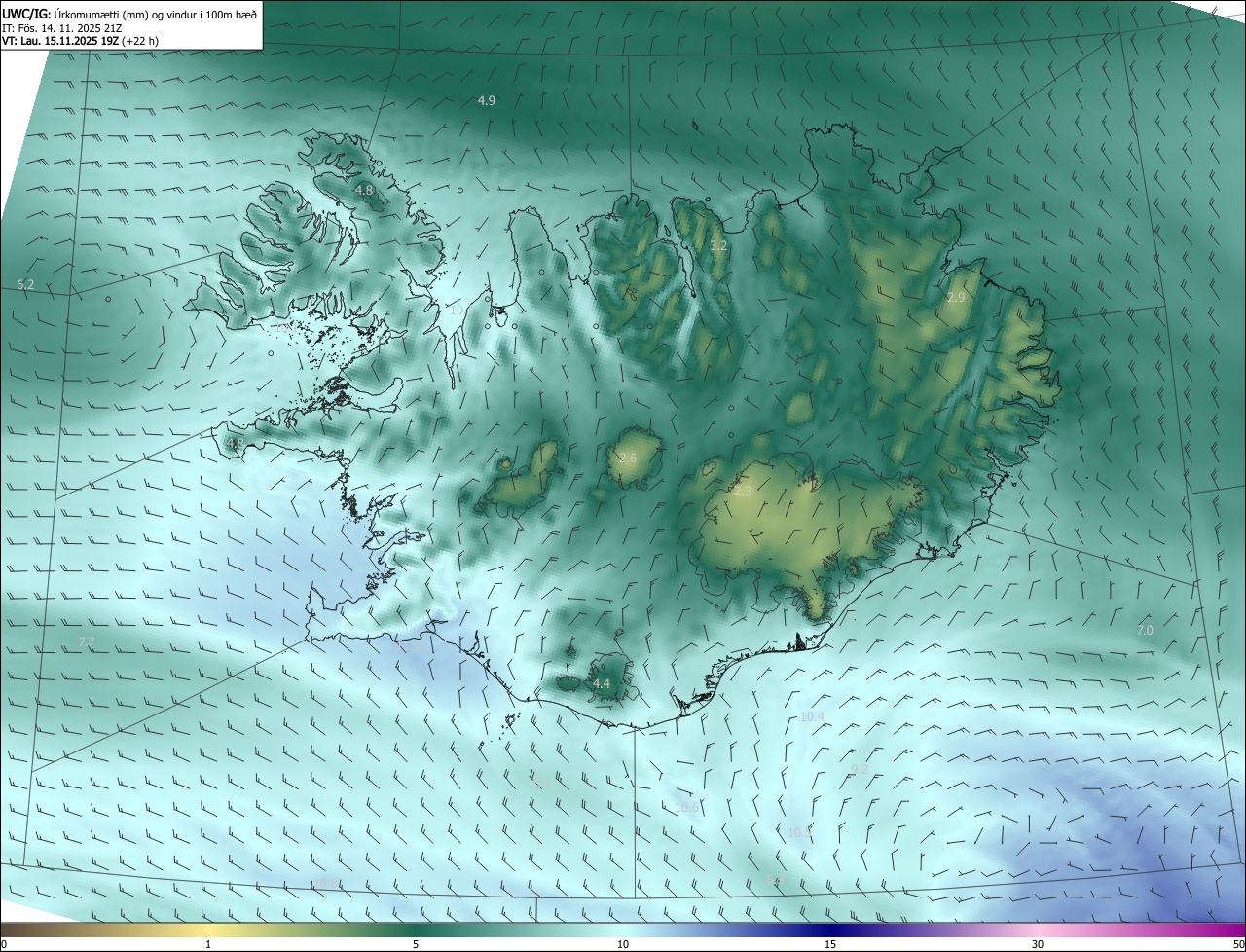Image resolution: width=1246 pixels, height=952 pixels.
Task: Click the '10.6' value over the south ocean
Action: tap(687, 807)
